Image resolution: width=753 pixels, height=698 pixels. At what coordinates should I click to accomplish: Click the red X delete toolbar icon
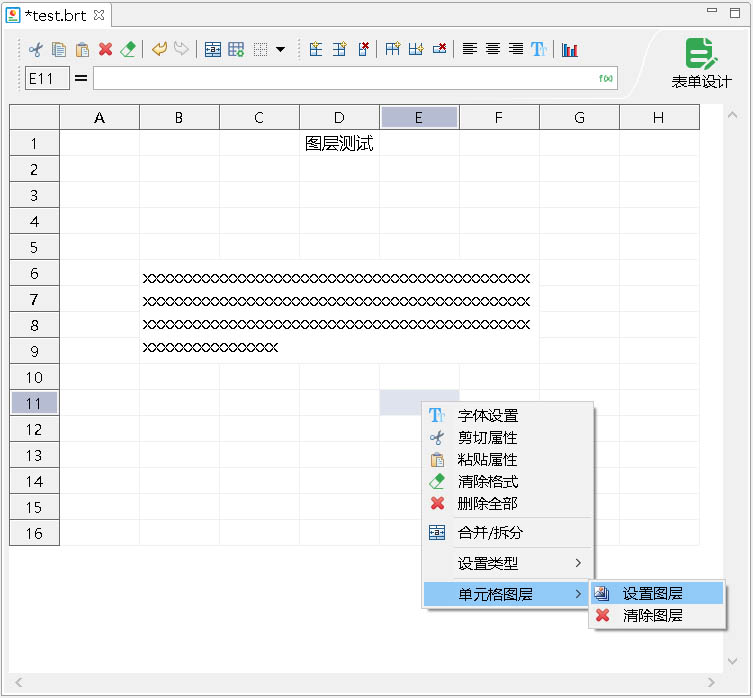tap(105, 49)
